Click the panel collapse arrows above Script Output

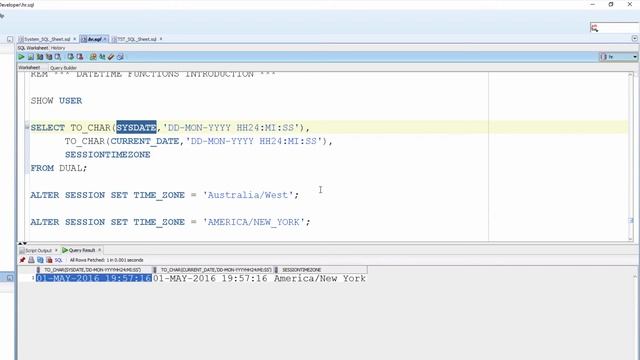click(x=22, y=243)
